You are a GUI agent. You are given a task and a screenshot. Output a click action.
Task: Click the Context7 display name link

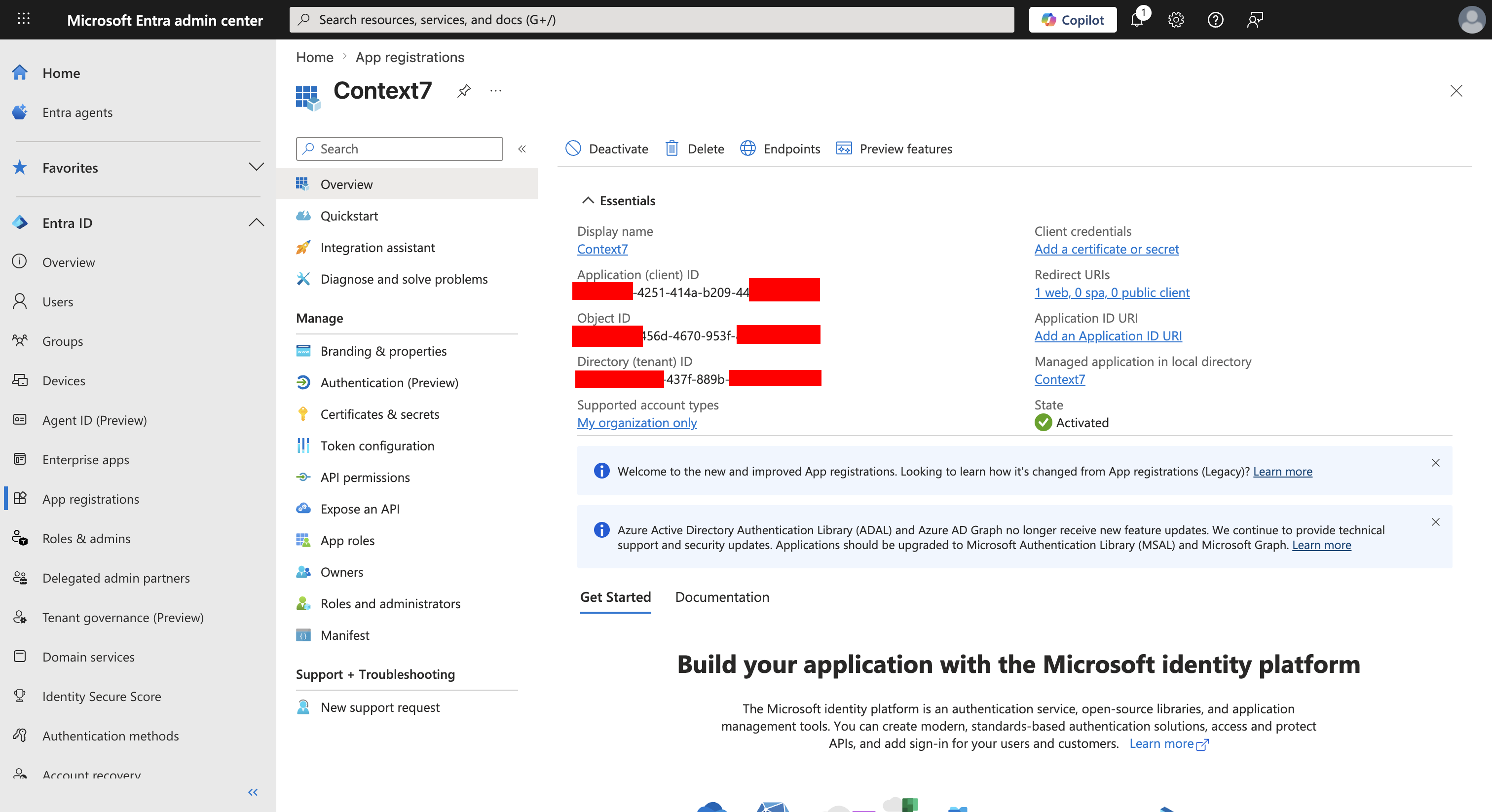click(x=602, y=249)
